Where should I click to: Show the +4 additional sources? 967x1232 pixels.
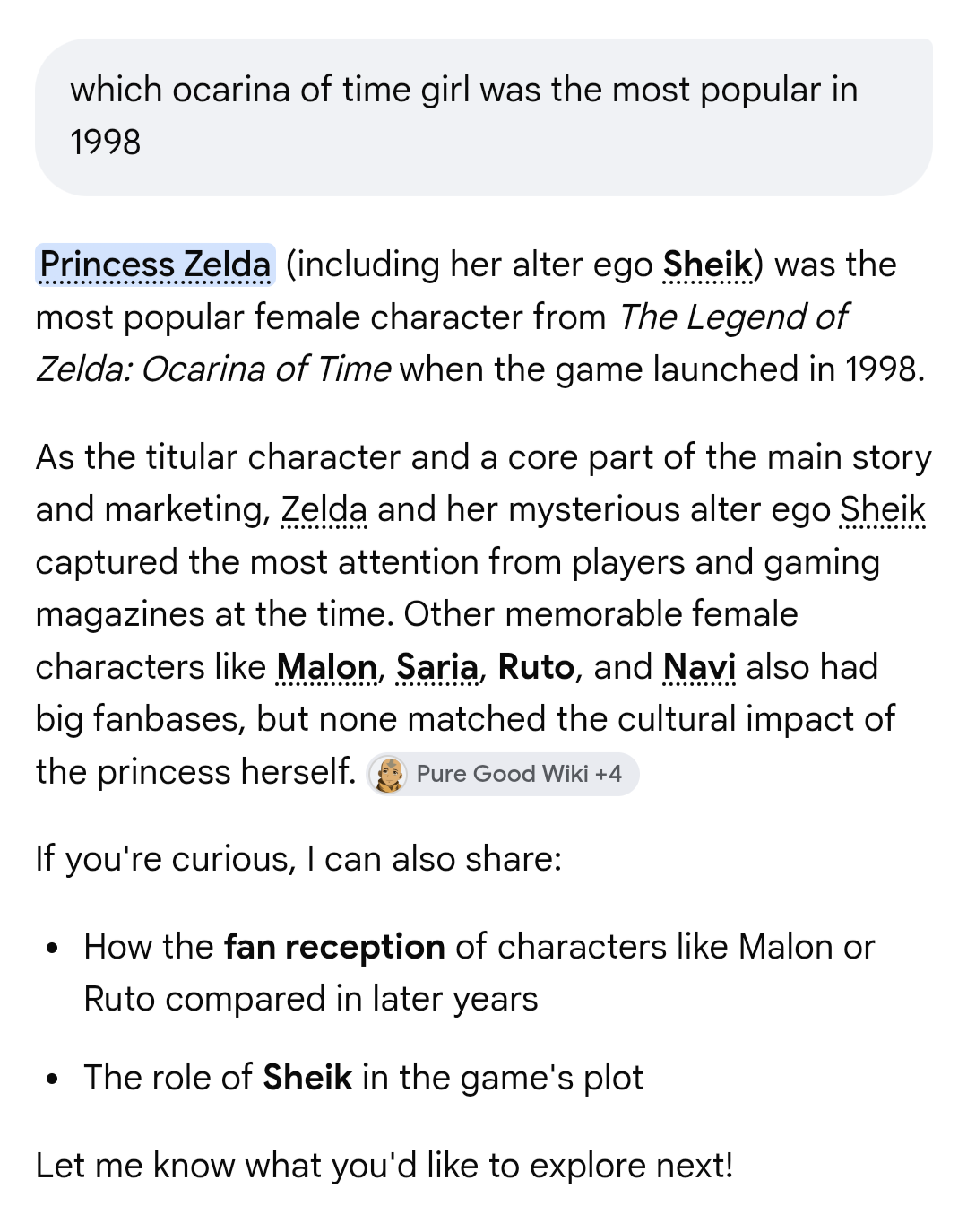pyautogui.click(x=609, y=774)
